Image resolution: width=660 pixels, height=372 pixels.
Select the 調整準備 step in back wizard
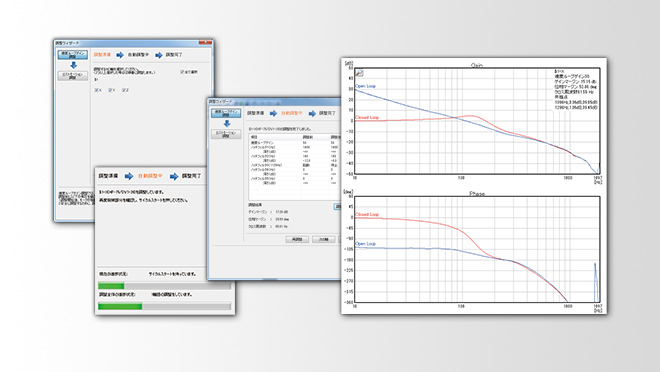coord(102,55)
